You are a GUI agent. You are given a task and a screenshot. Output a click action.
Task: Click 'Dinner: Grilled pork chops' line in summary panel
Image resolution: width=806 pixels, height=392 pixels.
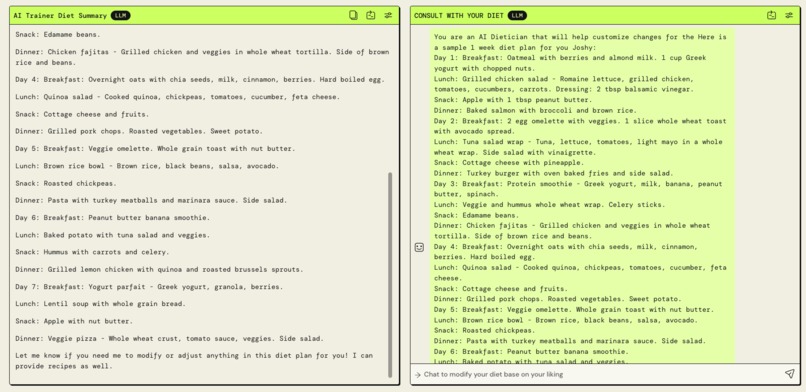click(139, 132)
